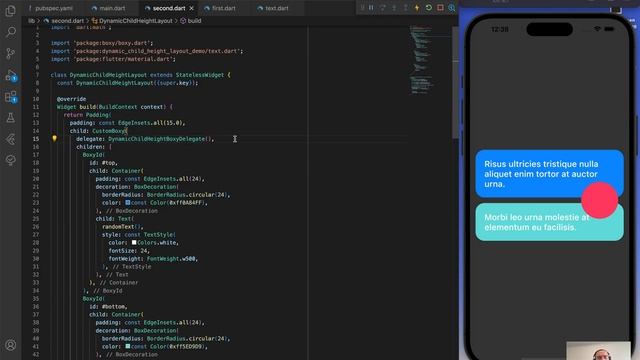This screenshot has width=640, height=360.
Task: Open the Source Control view
Action: [x=11, y=53]
